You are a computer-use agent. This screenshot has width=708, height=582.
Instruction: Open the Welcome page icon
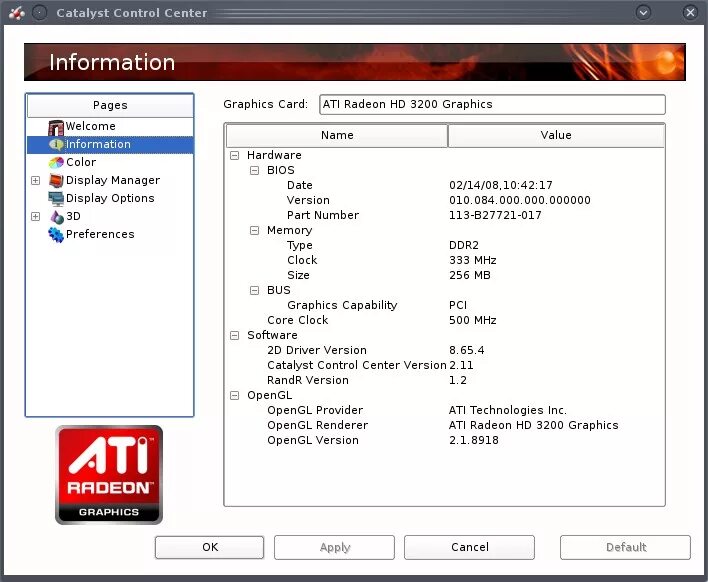pos(56,127)
